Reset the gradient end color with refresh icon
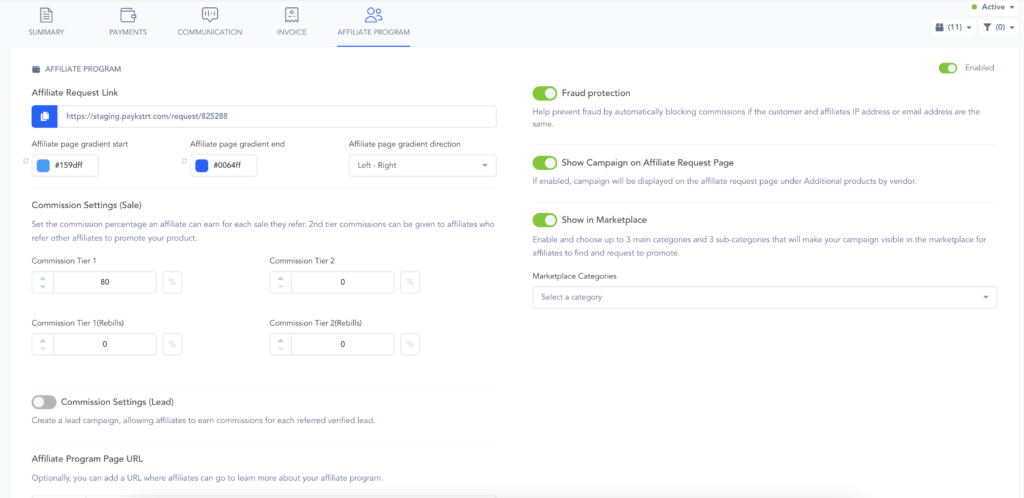 [x=185, y=160]
